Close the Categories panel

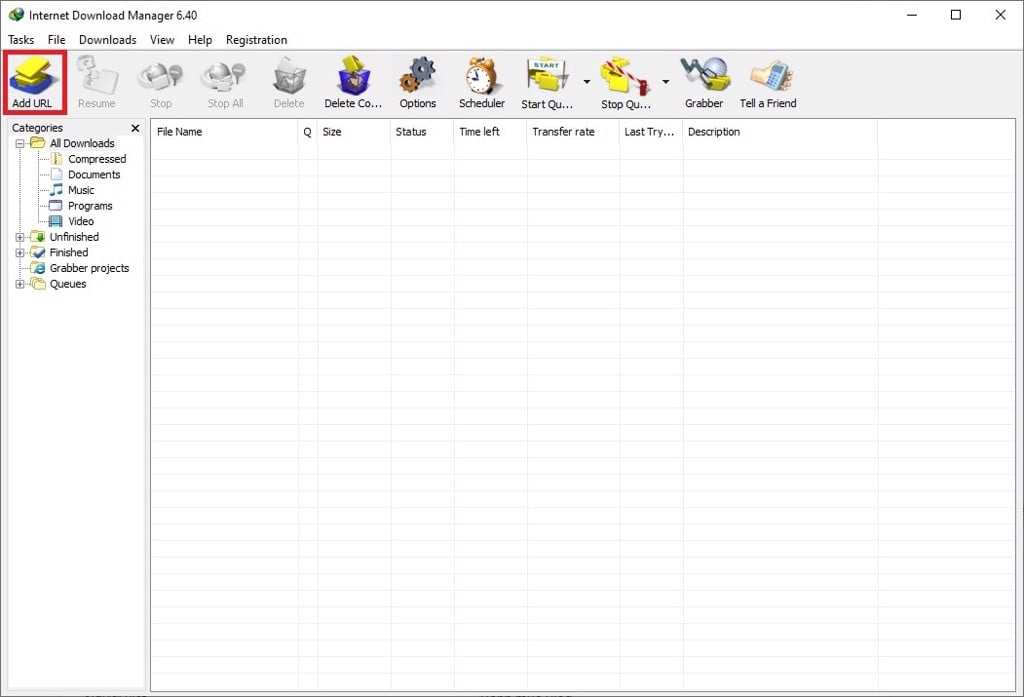135,128
